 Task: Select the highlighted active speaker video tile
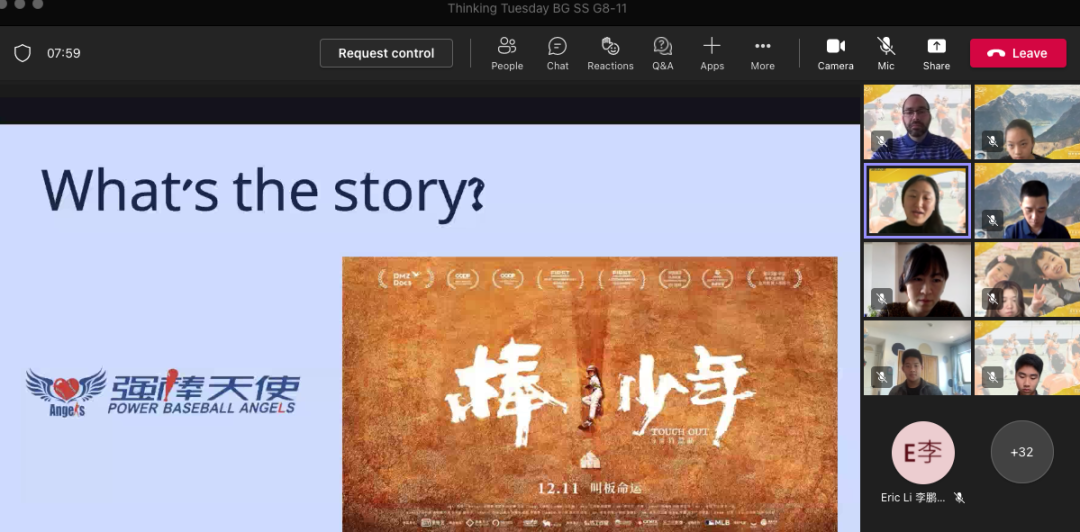pos(917,201)
